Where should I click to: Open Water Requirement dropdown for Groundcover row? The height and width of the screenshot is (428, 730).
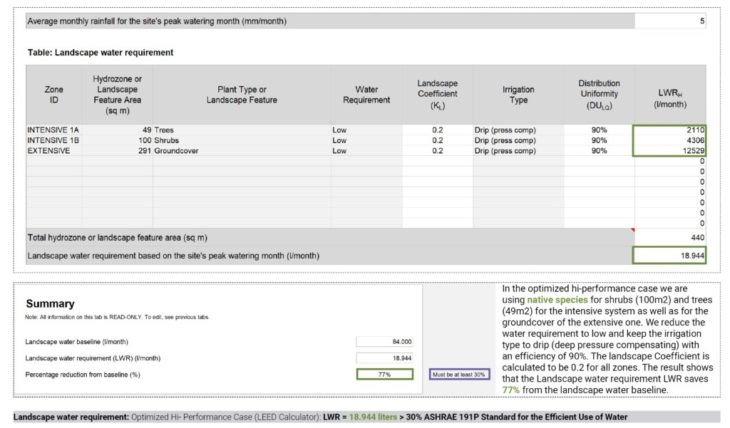tap(366, 152)
